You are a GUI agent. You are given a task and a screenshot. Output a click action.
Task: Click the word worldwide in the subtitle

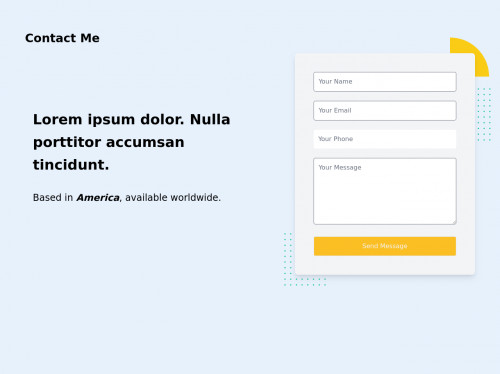(x=195, y=198)
